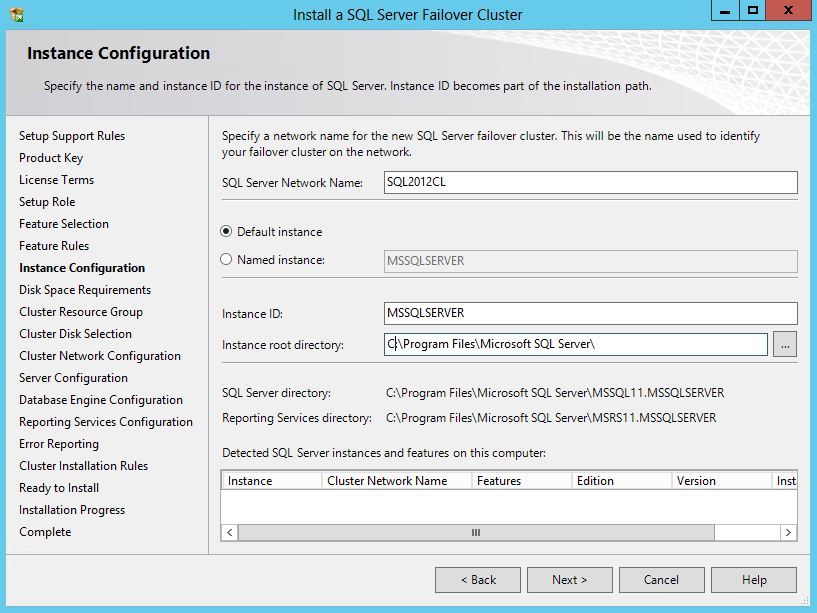This screenshot has width=817, height=613.
Task: Maximize the setup window
Action: click(x=753, y=10)
